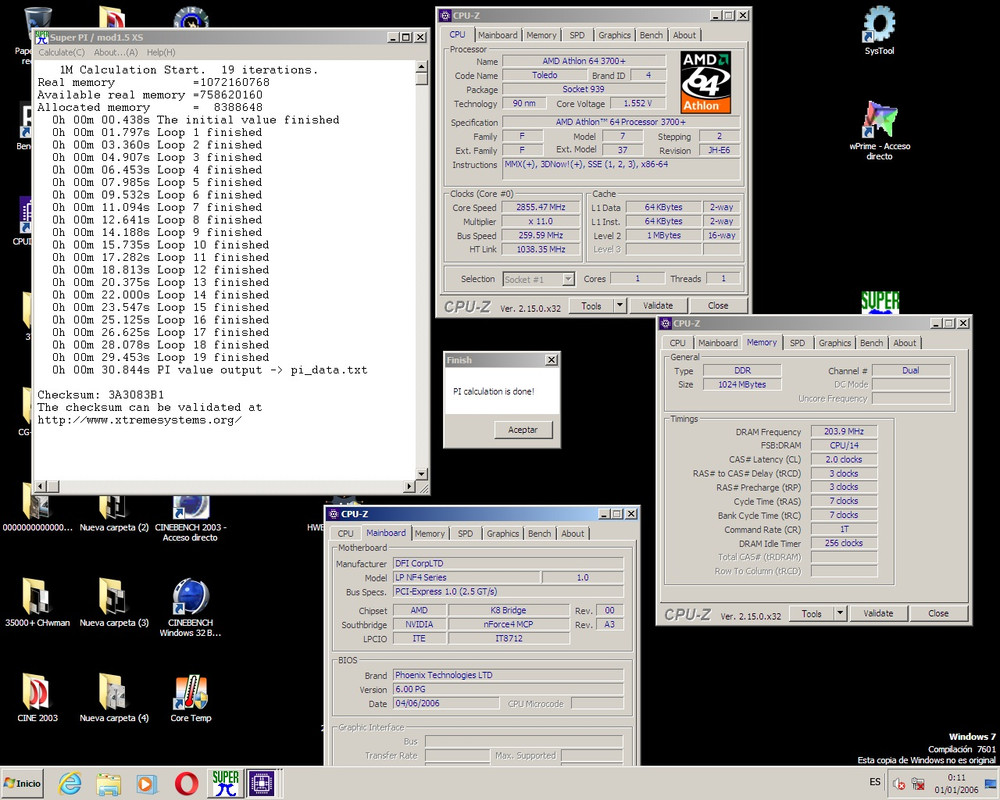This screenshot has width=1000, height=800.
Task: Open Nueva carpeta (2) folder
Action: pos(114,514)
